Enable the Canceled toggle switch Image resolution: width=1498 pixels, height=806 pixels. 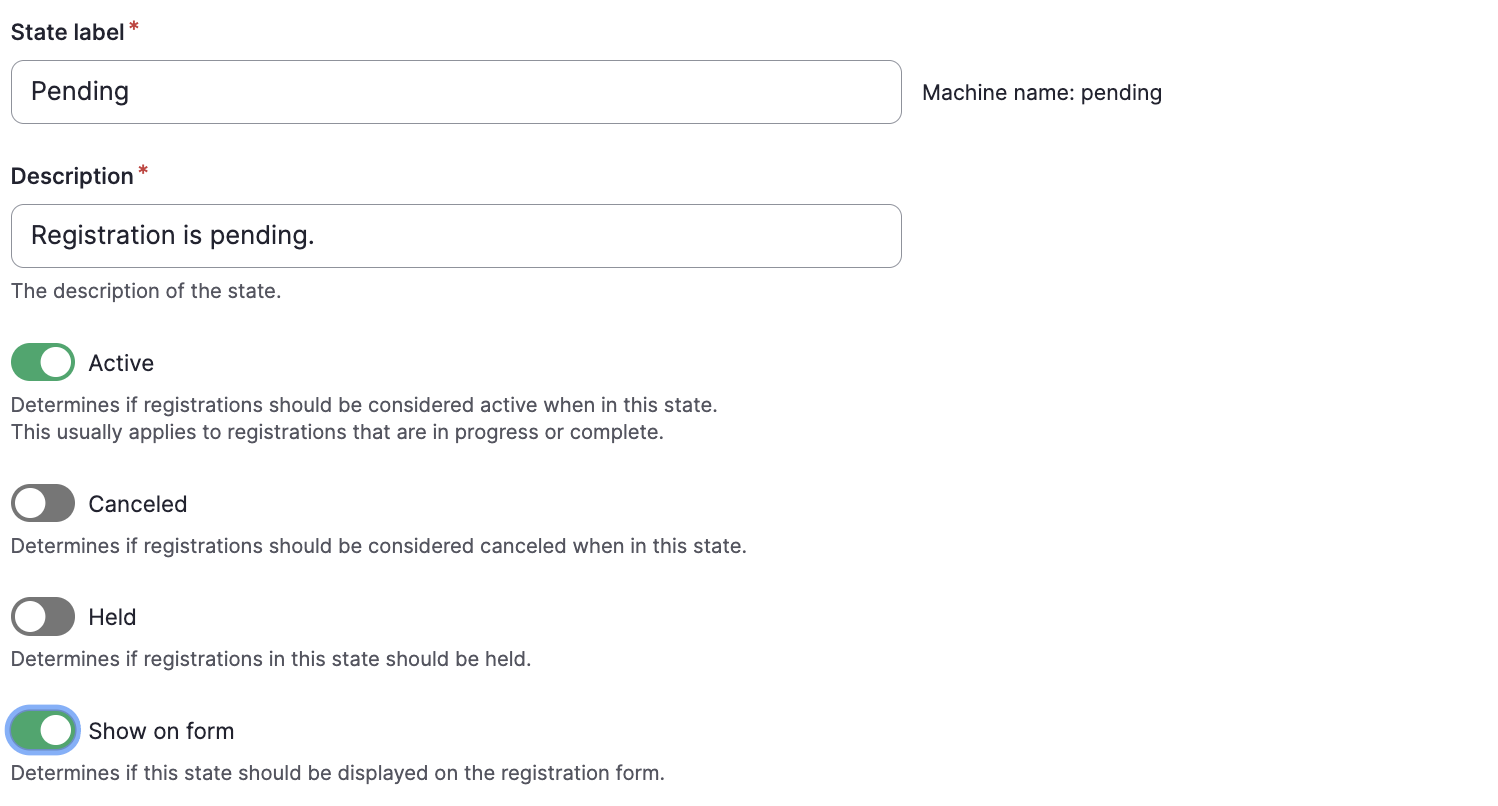[43, 503]
